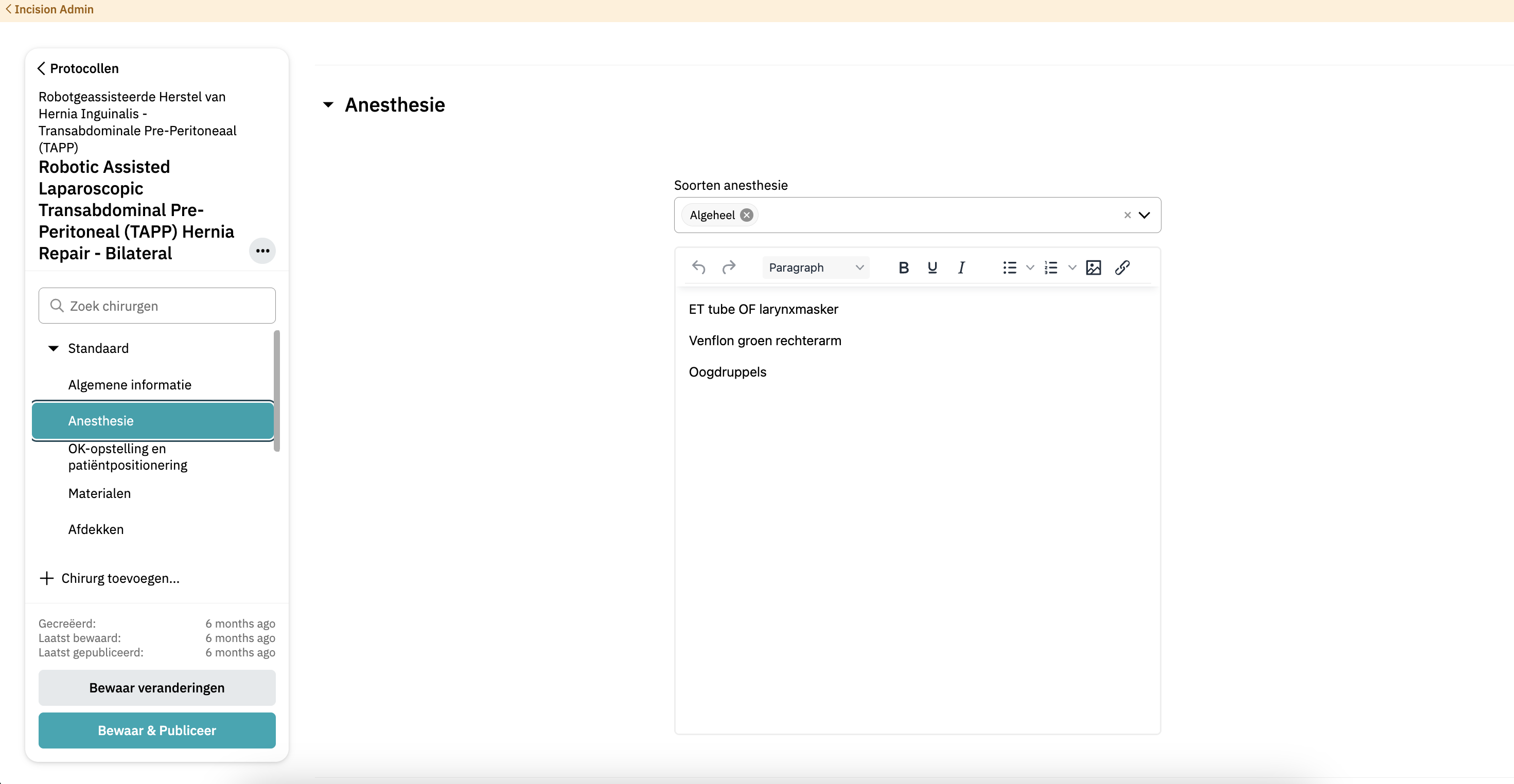The width and height of the screenshot is (1514, 784).
Task: Collapse the Anesthesie section heading
Action: (328, 105)
